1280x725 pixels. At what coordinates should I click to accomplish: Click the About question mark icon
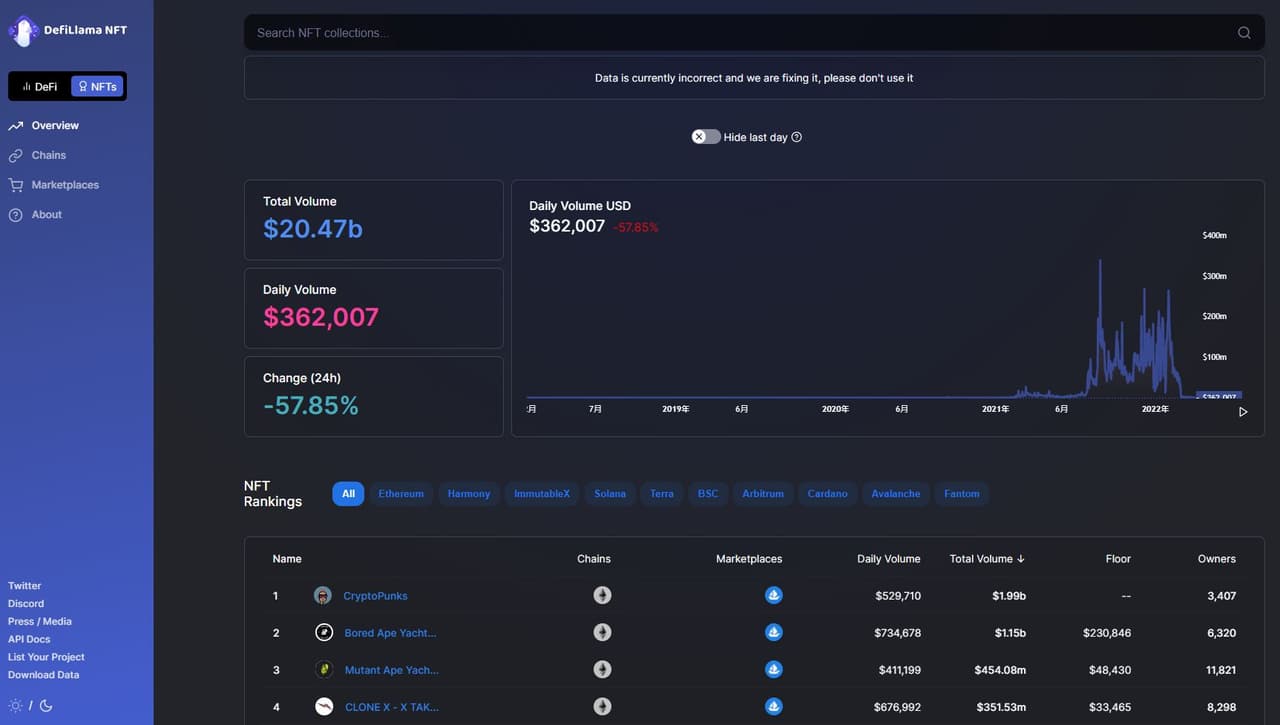coord(16,215)
